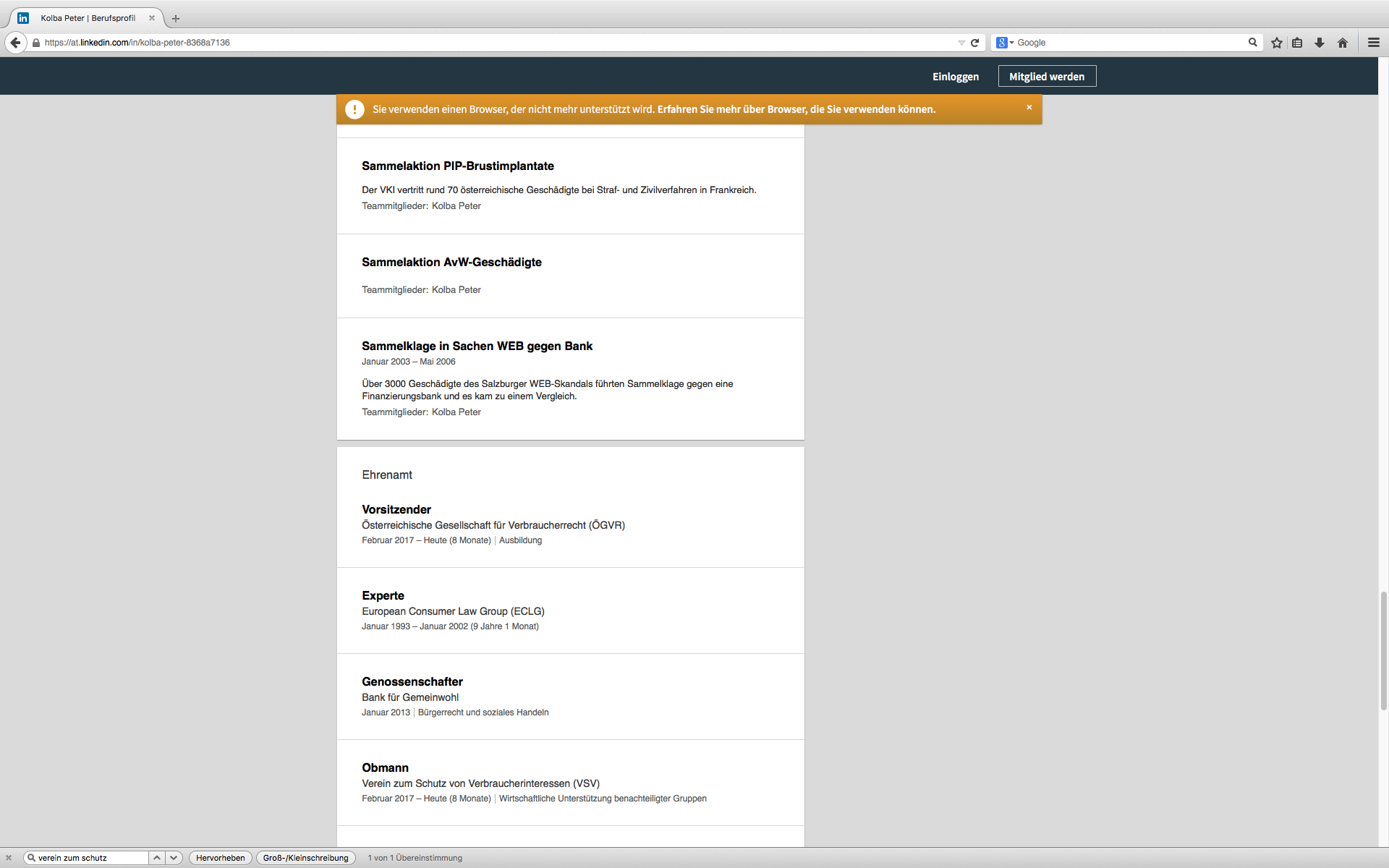This screenshot has height=868, width=1389.
Task: Select the Kolba Peter Berufsprofil tab
Action: pos(88,18)
